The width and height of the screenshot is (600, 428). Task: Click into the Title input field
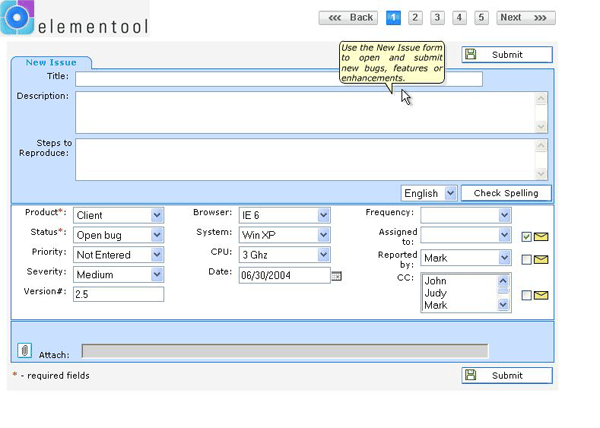coord(279,79)
